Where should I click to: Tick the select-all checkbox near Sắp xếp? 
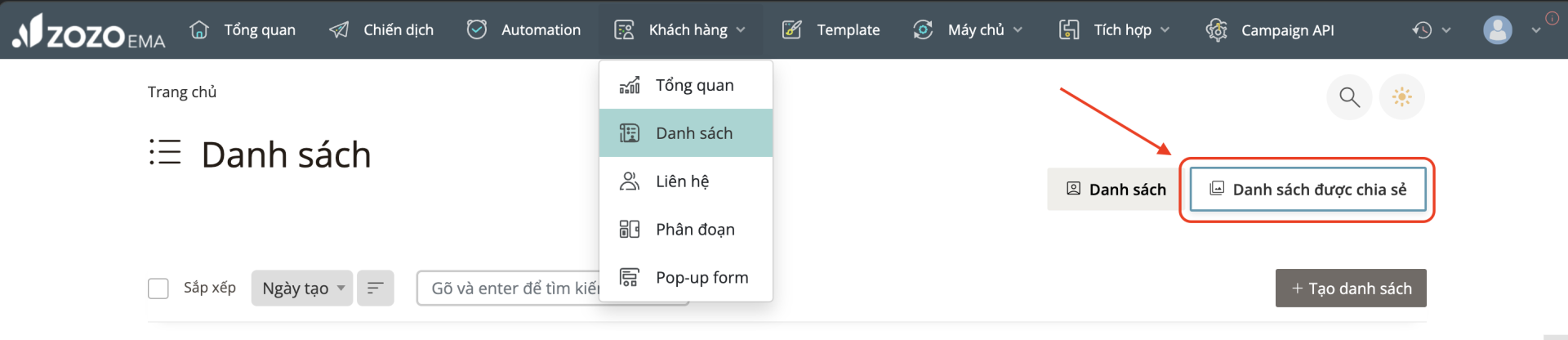pyautogui.click(x=158, y=289)
